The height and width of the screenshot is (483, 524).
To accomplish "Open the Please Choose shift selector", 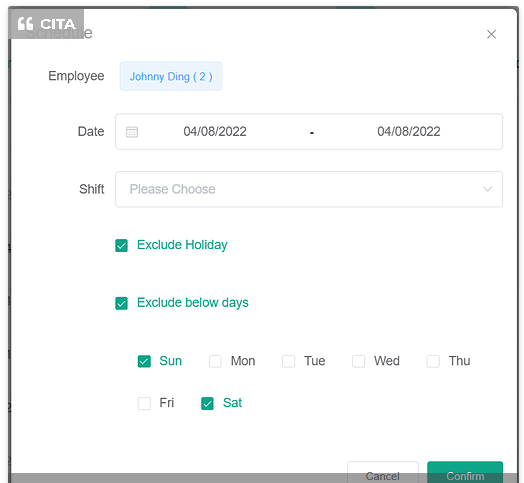I will (x=309, y=189).
